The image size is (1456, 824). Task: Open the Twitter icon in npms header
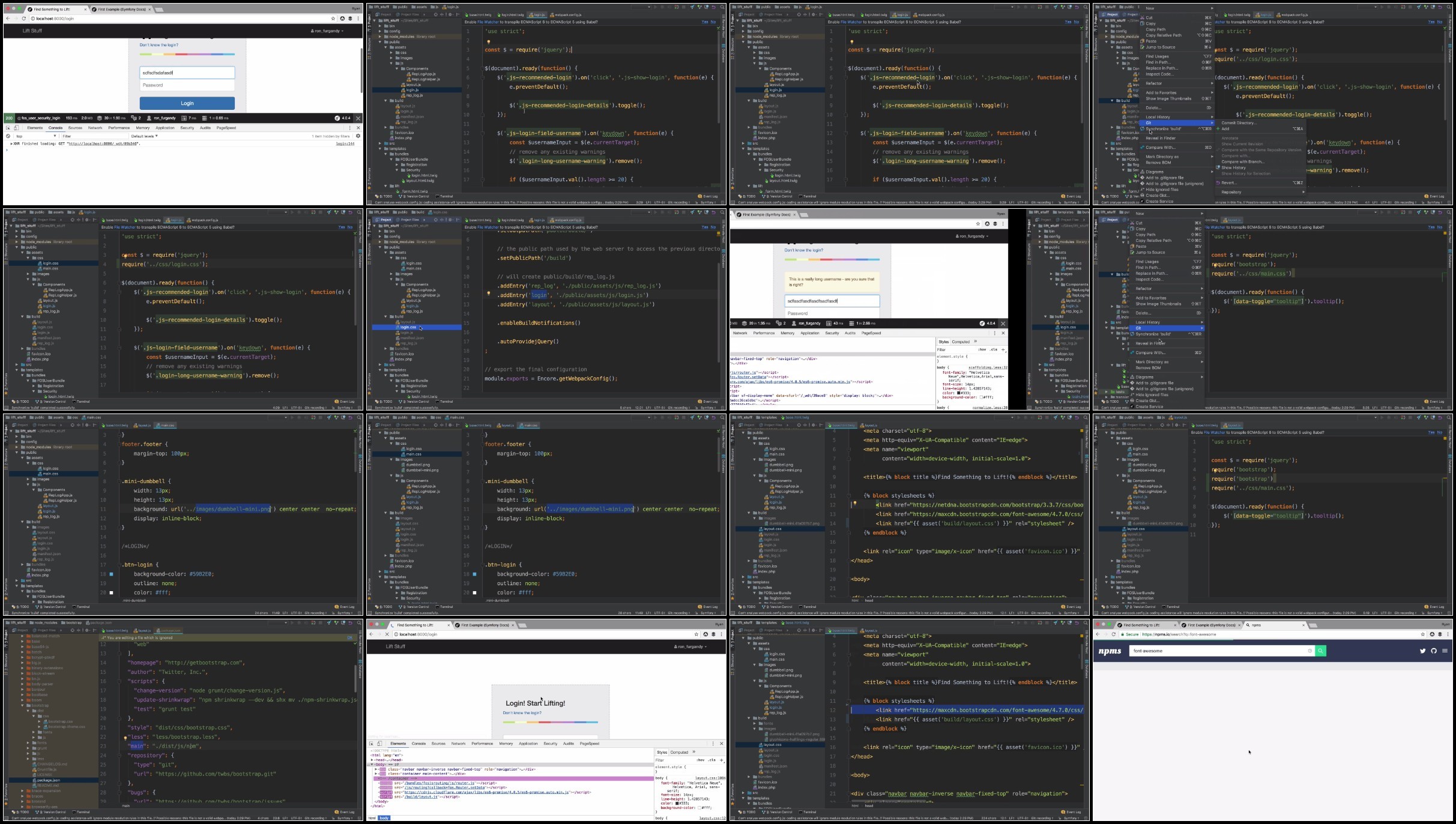[1422, 651]
